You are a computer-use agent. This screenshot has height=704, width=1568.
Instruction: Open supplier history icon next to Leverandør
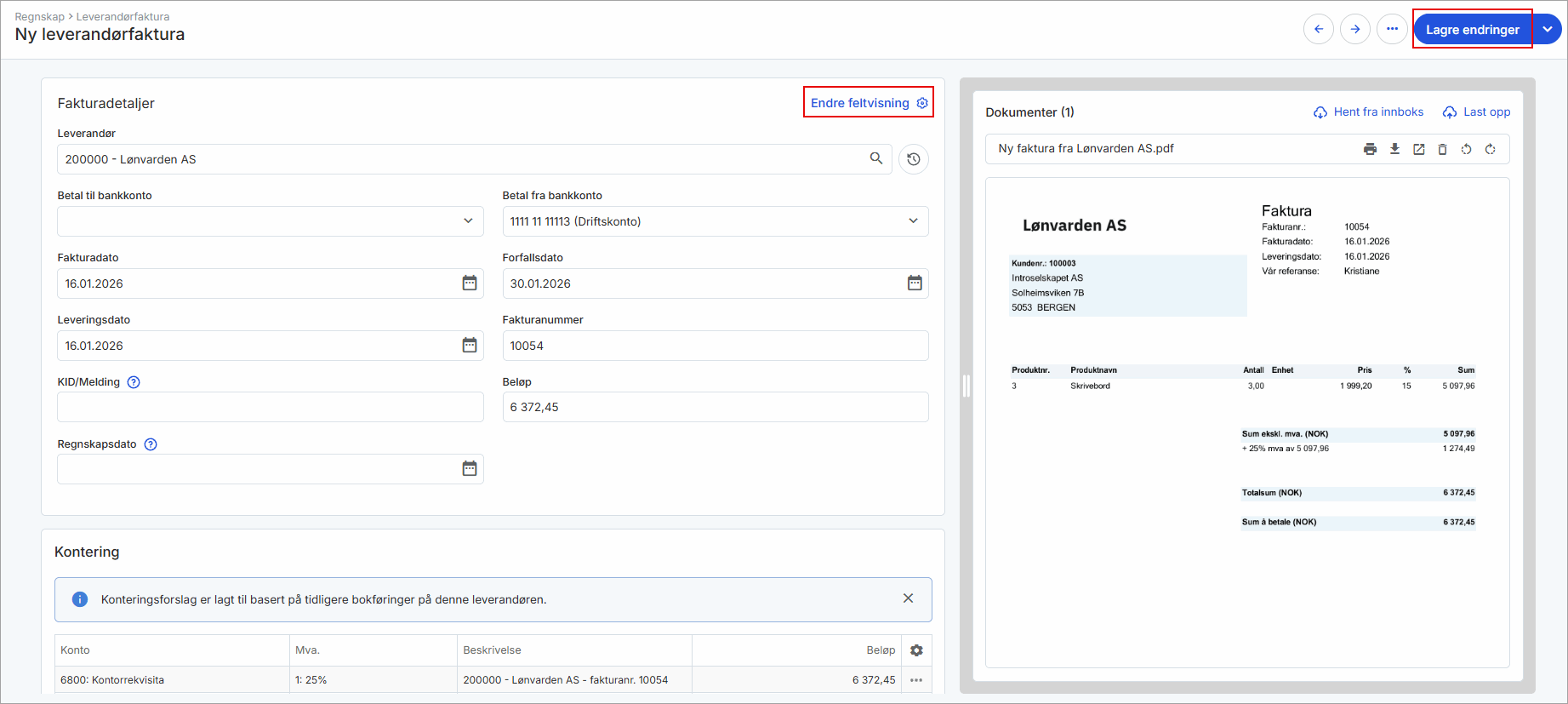[913, 159]
